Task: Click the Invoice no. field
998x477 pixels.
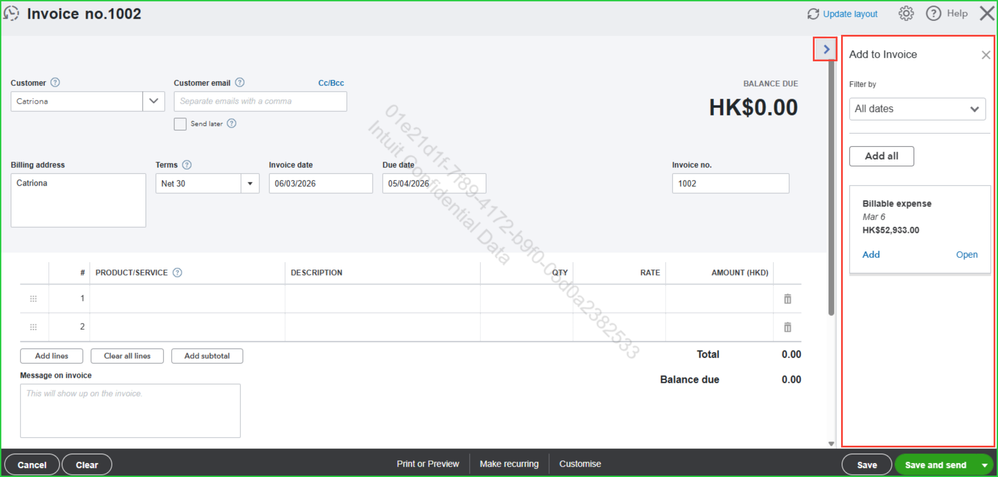Action: click(x=731, y=183)
